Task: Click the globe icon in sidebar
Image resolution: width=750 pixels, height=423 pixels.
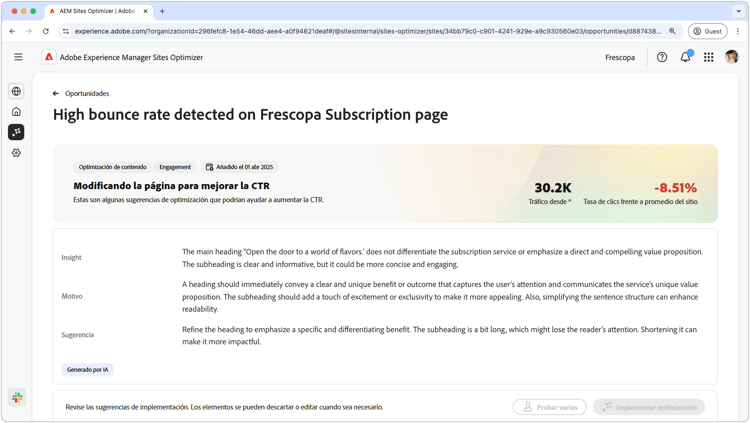Action: (x=16, y=91)
